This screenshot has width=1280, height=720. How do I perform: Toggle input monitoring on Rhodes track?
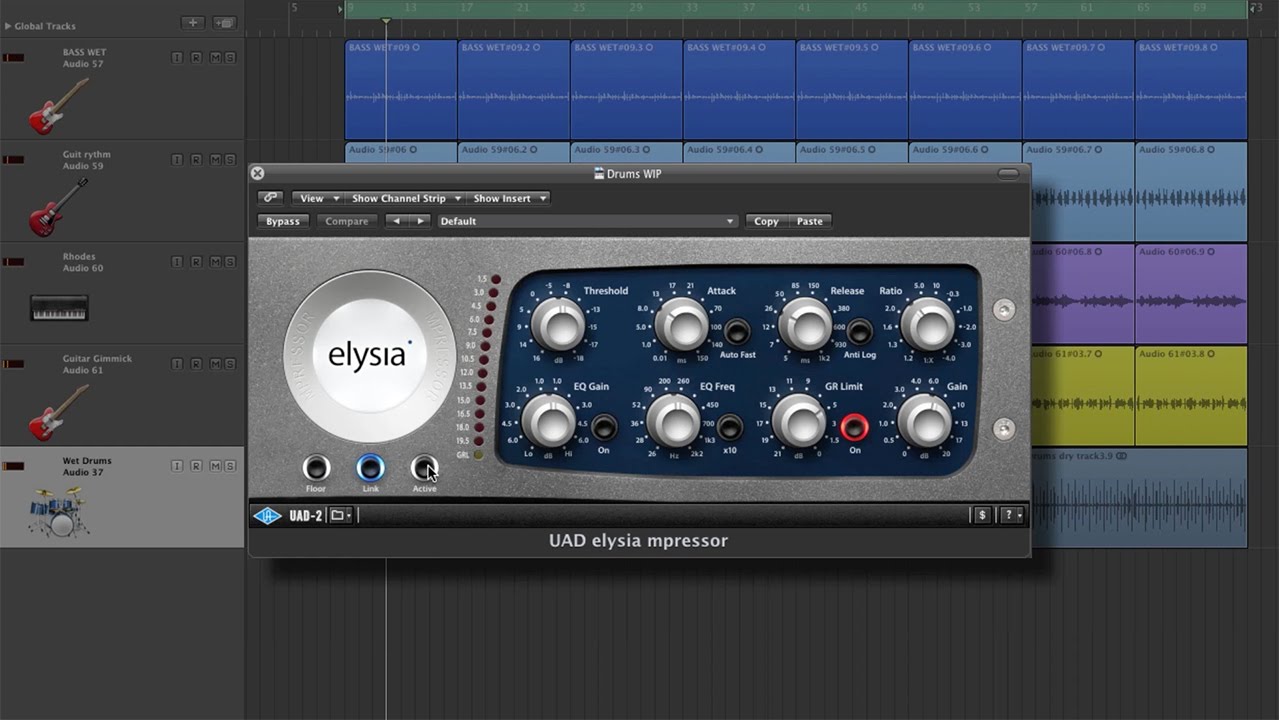click(177, 262)
